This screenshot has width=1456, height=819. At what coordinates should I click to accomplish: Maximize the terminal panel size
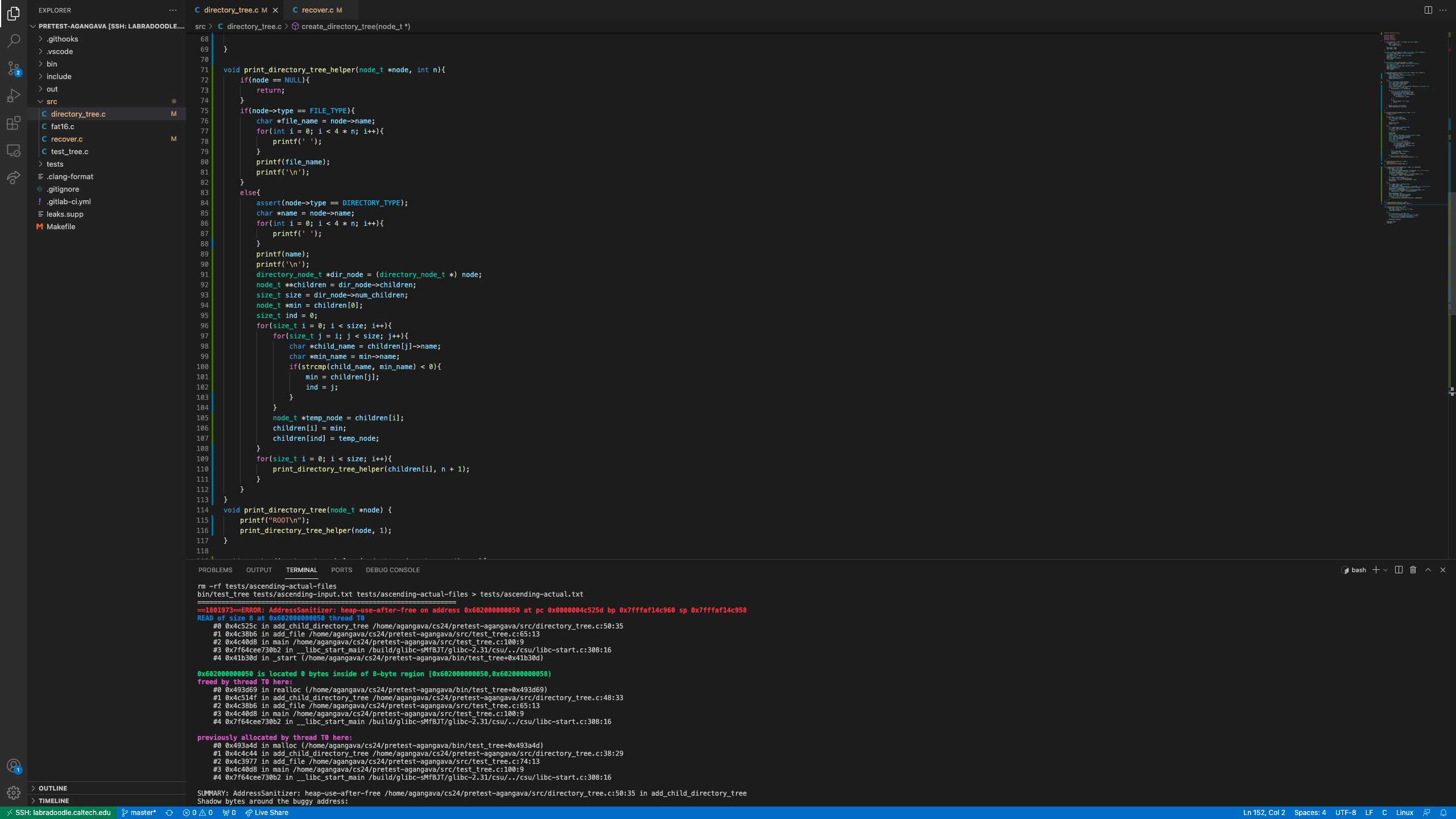click(x=1428, y=570)
